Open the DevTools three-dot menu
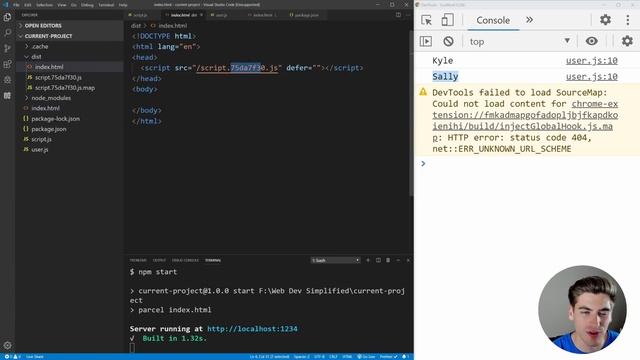This screenshot has height=360, width=640. 628,20
